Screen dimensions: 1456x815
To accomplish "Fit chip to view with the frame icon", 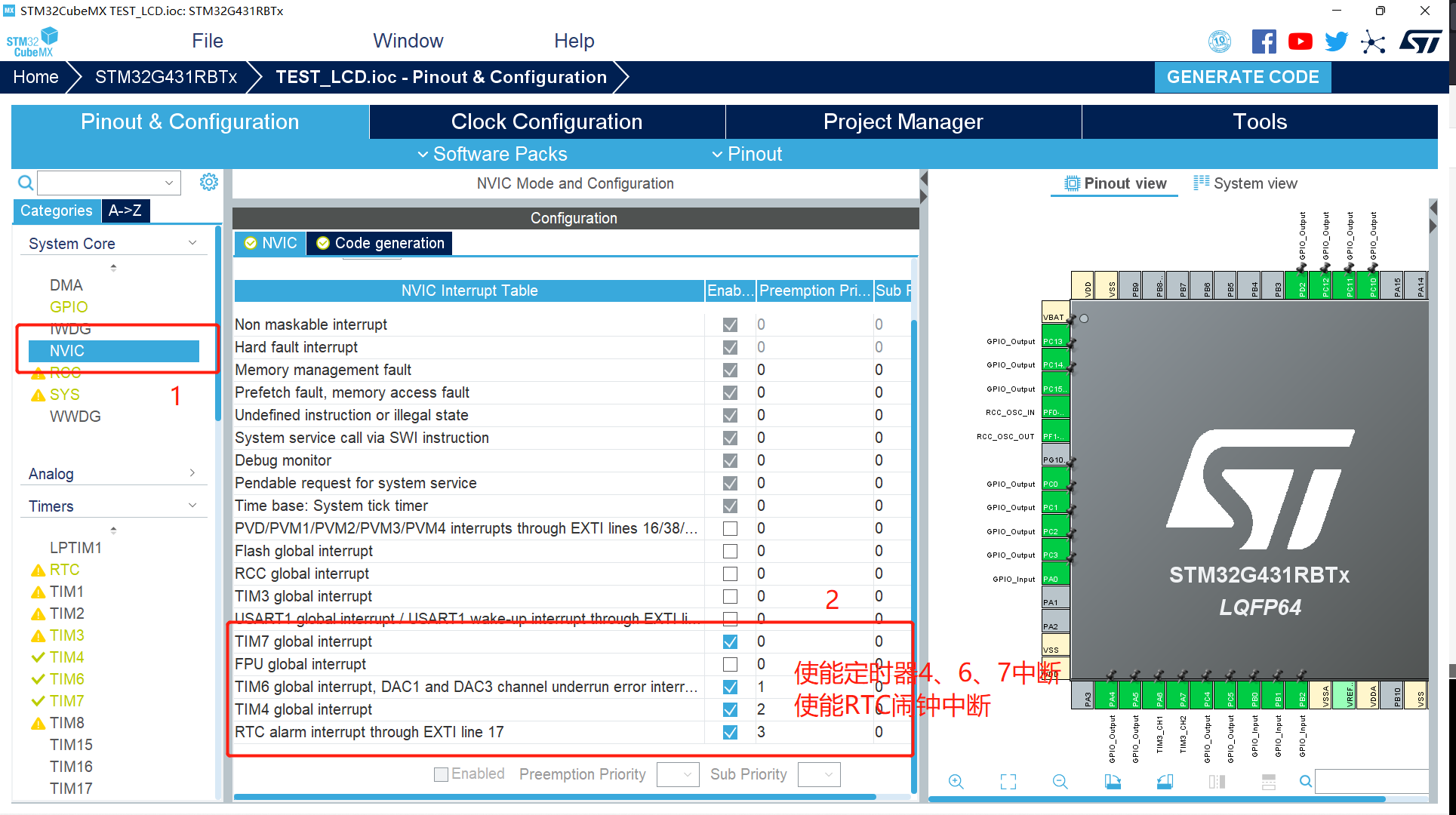I will pos(1008,782).
